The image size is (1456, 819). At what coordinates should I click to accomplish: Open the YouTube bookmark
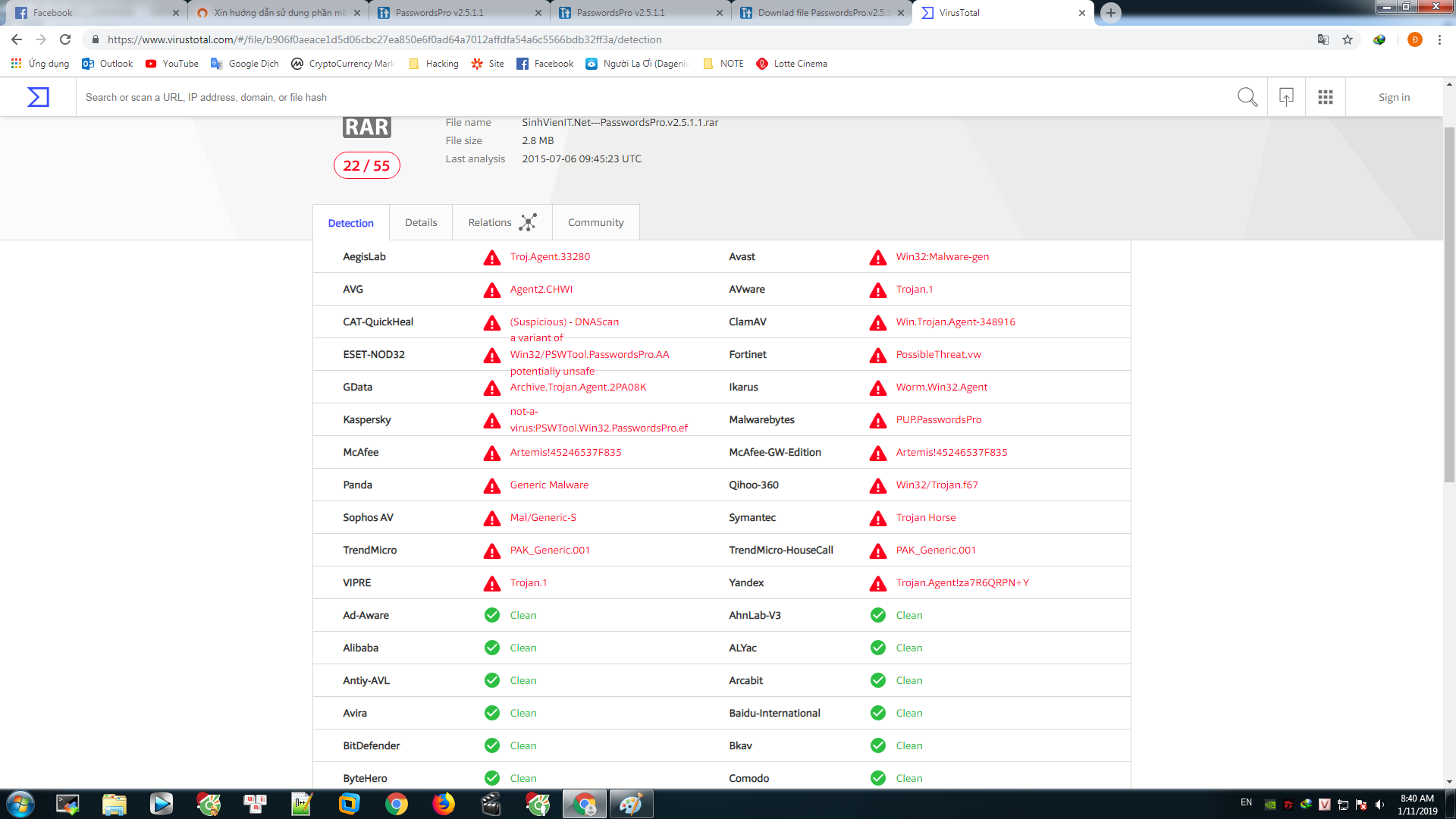(172, 64)
